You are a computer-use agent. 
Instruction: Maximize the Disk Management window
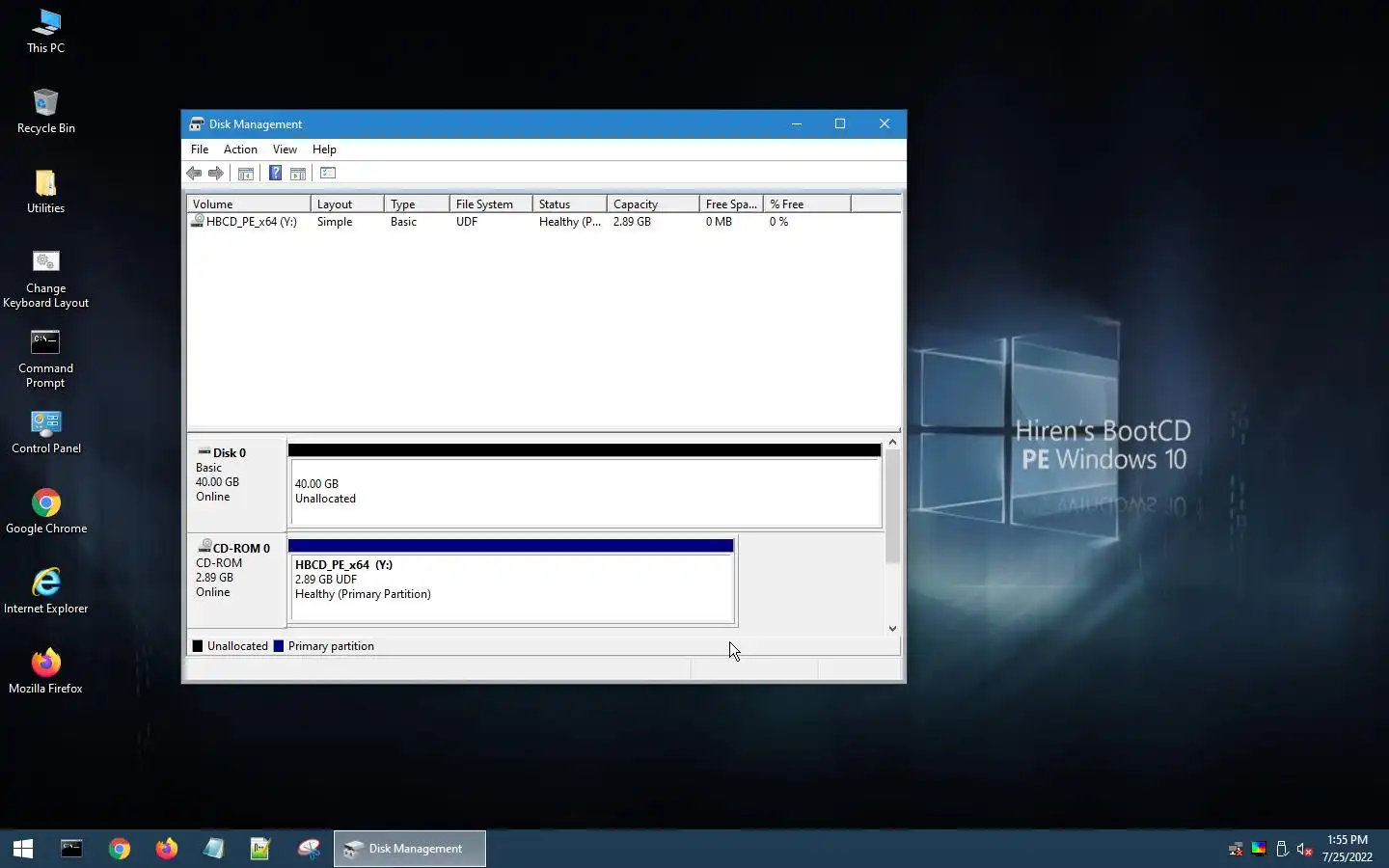(x=840, y=123)
